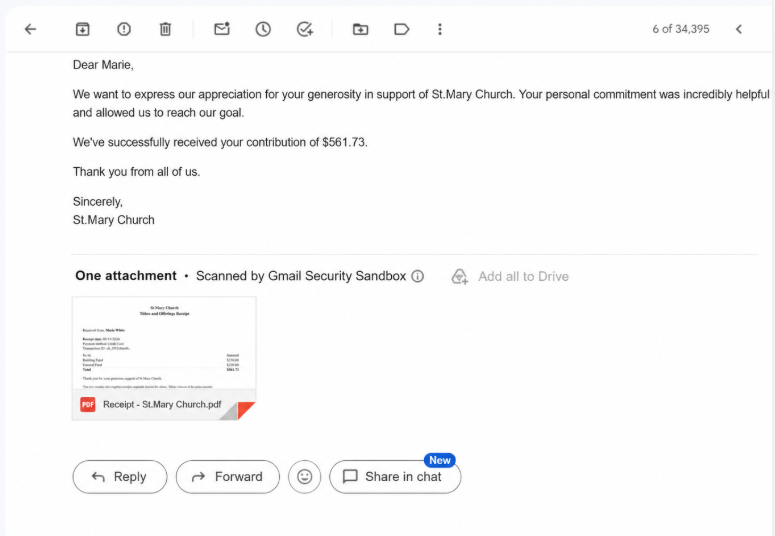Go to the newer email chevron
The width and height of the screenshot is (775, 536).
(x=739, y=29)
